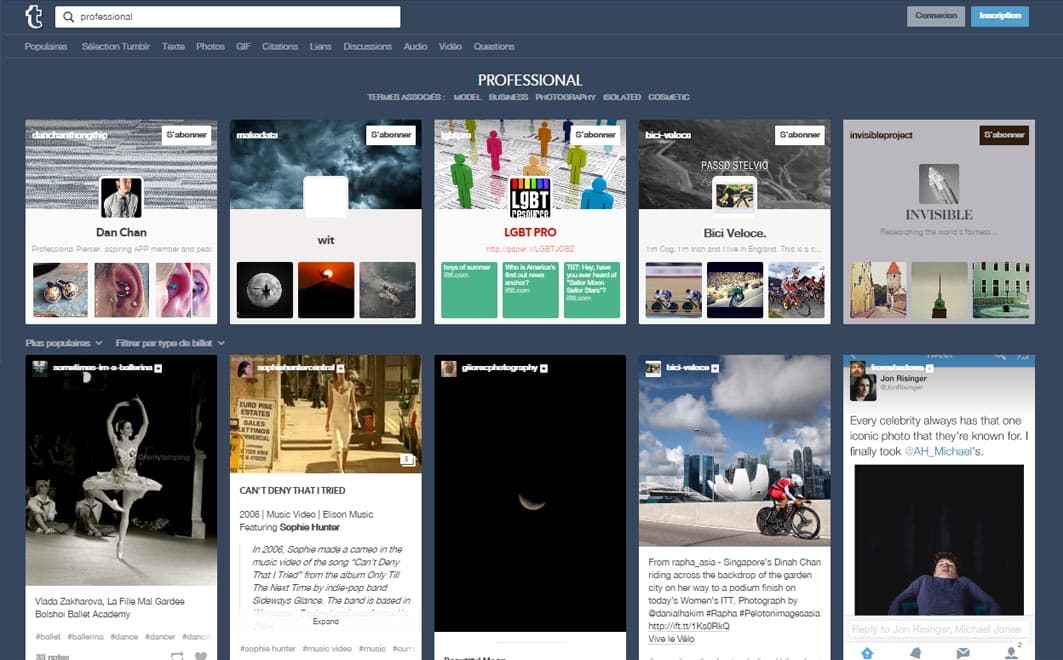The image size is (1063, 660).
Task: Click sophiehuntercentral post avatar
Action: 245,368
